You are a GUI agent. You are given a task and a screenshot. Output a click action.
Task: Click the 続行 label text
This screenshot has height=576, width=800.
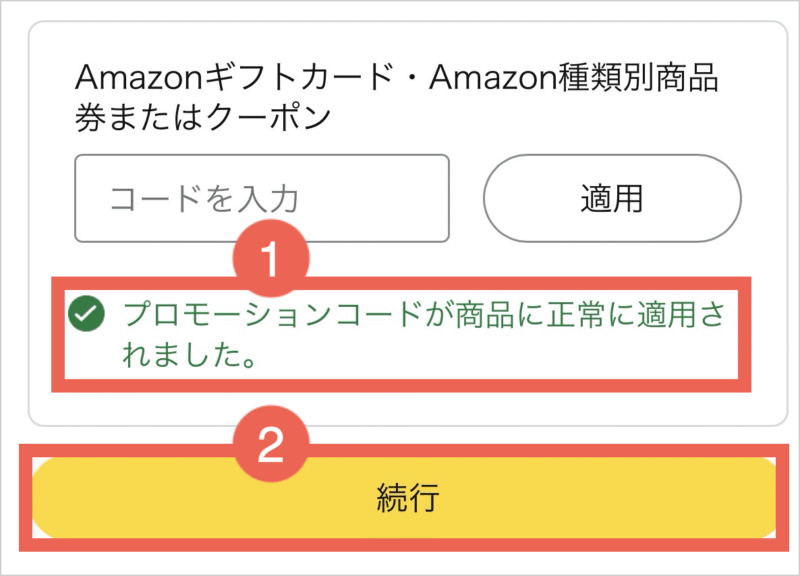pyautogui.click(x=407, y=498)
